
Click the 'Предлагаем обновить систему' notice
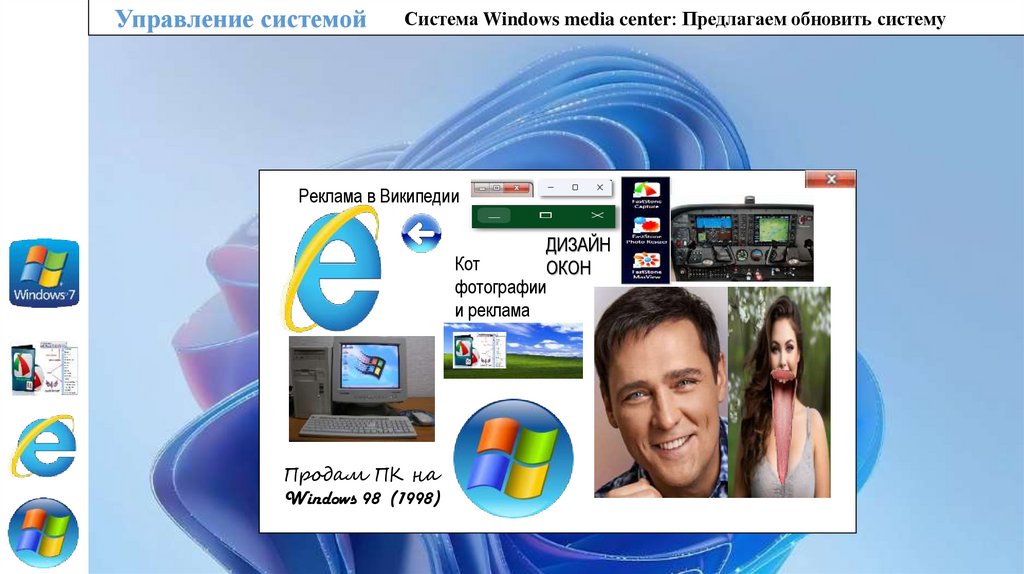[814, 19]
